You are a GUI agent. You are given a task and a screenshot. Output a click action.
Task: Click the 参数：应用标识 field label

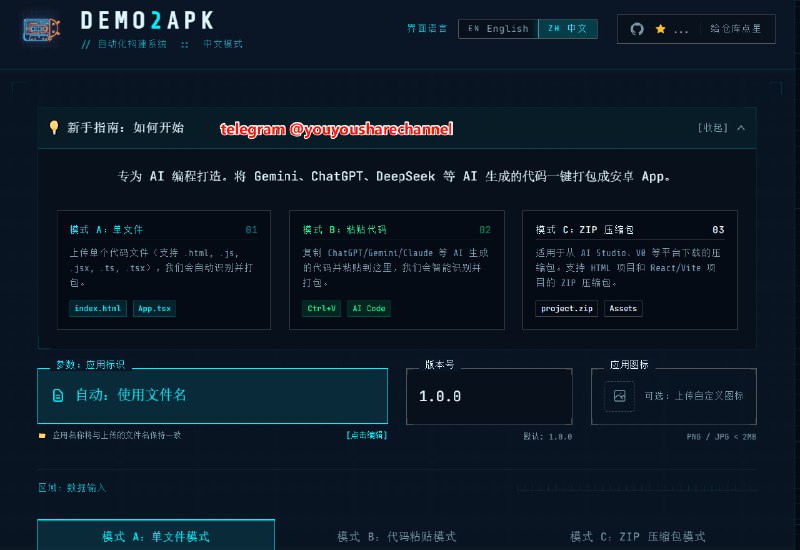tap(90, 365)
